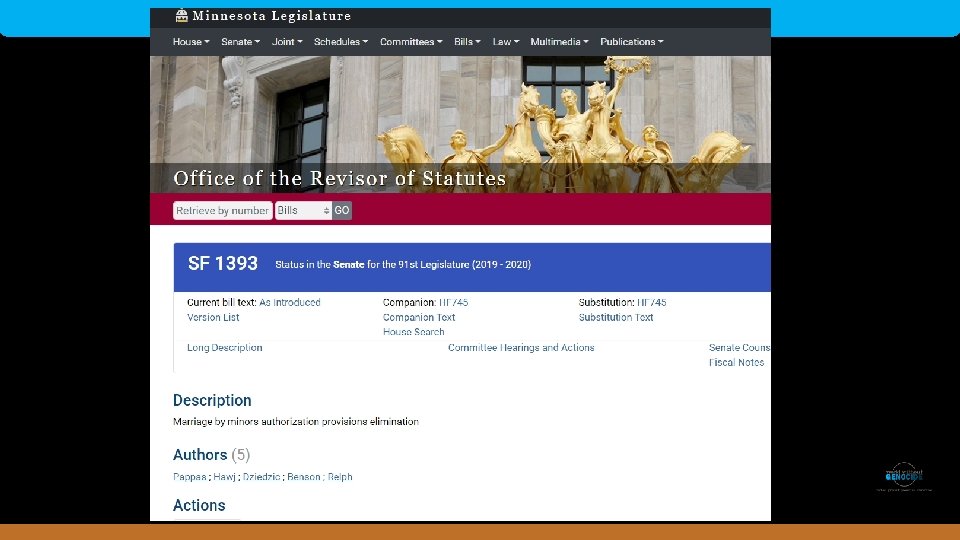The height and width of the screenshot is (540, 960).
Task: Open Substitution HF745 link
Action: click(651, 302)
